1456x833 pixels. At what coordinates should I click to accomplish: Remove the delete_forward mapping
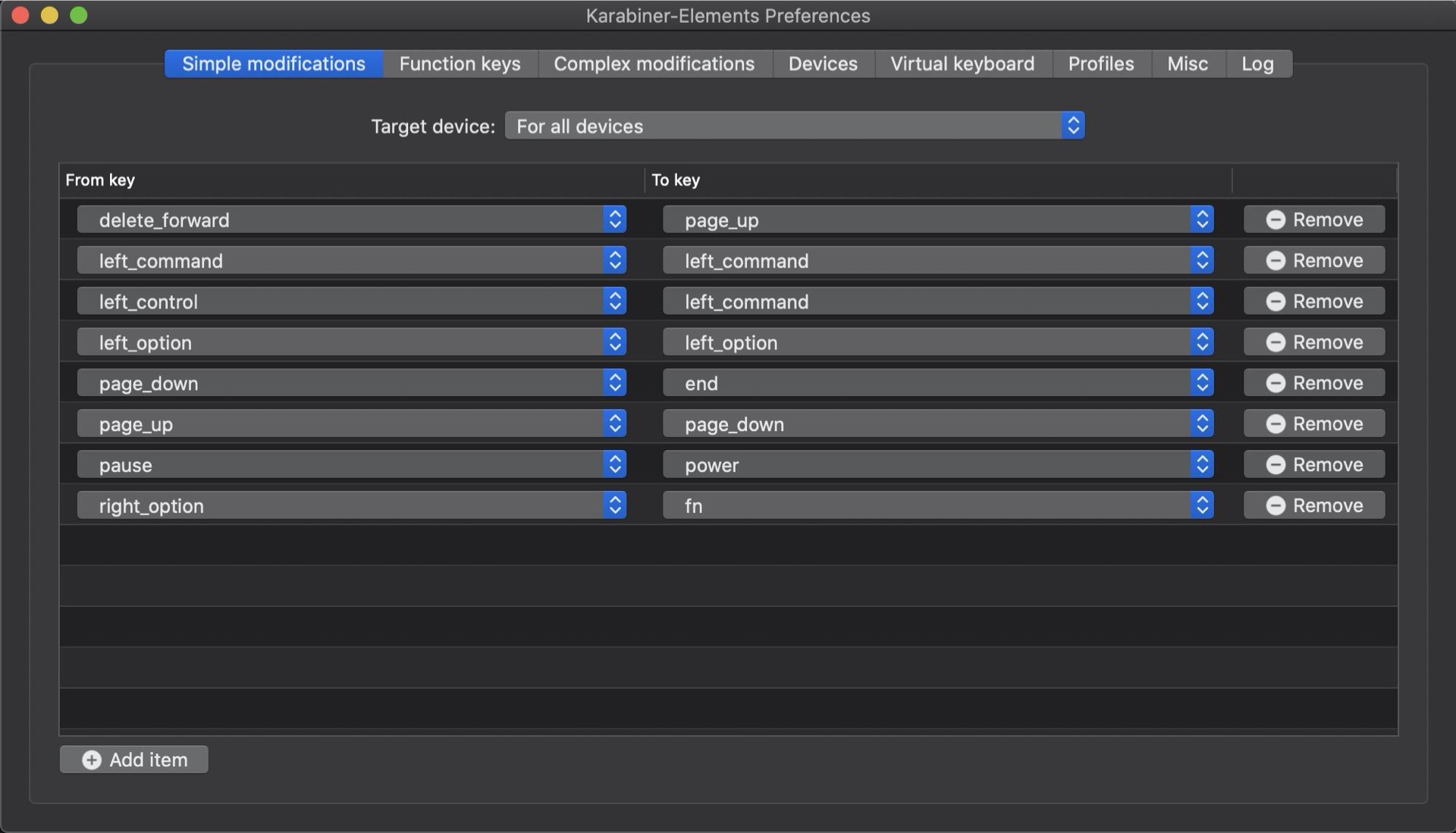1314,219
